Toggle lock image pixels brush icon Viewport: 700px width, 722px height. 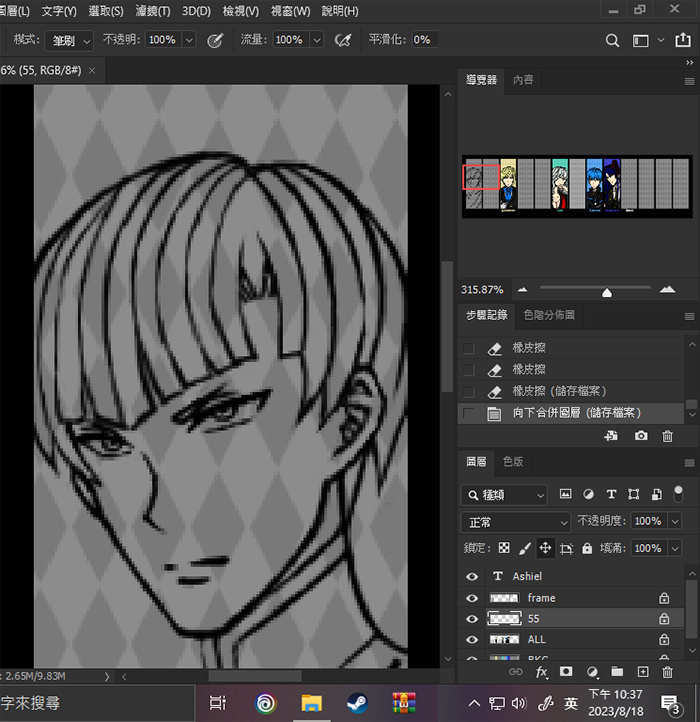coord(525,548)
